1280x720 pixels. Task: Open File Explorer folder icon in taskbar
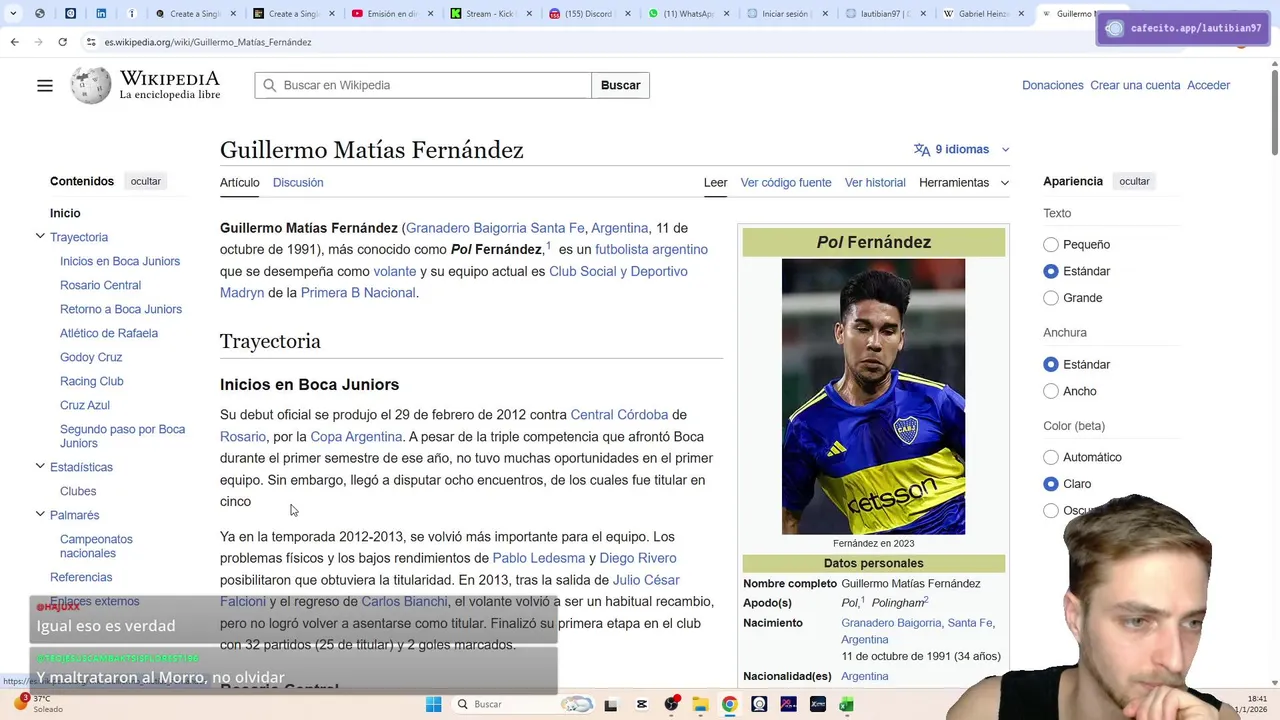coord(700,704)
